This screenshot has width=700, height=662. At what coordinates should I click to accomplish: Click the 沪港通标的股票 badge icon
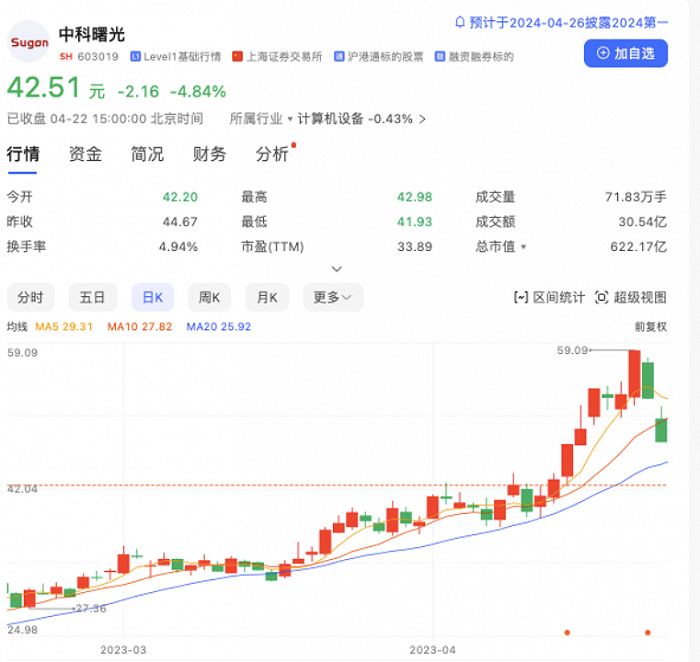click(339, 56)
